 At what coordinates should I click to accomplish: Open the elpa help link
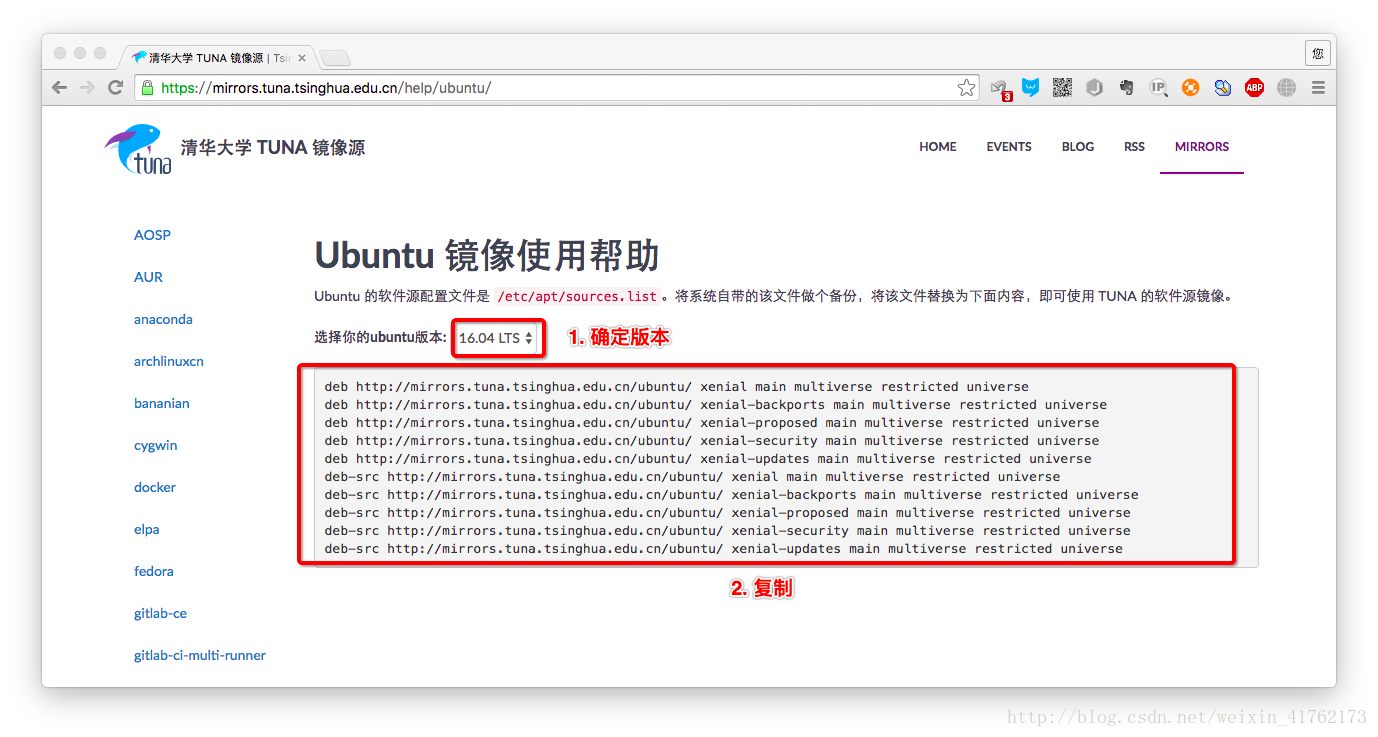coord(147,529)
